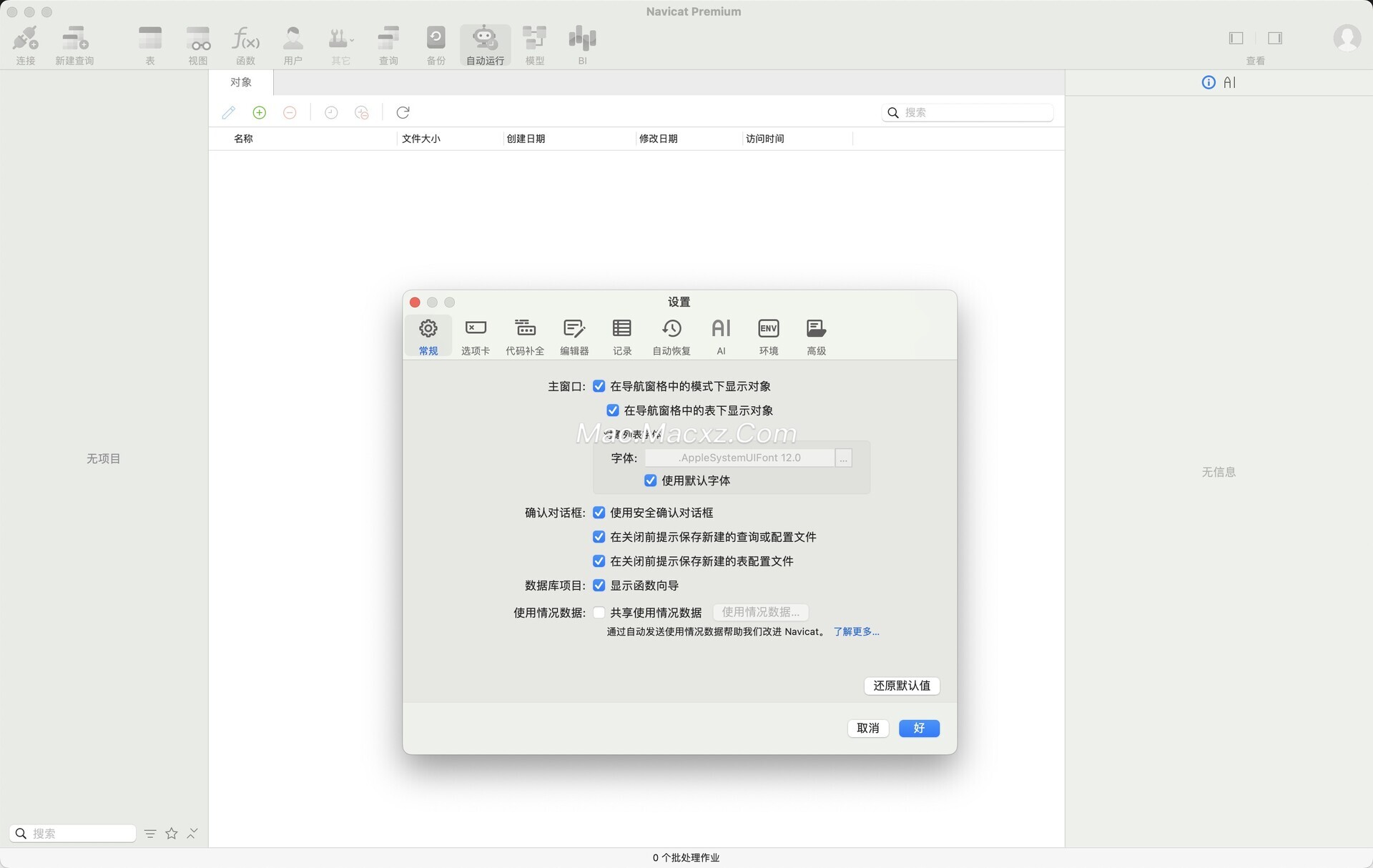Select the 常规 general tab in settings

pyautogui.click(x=428, y=336)
